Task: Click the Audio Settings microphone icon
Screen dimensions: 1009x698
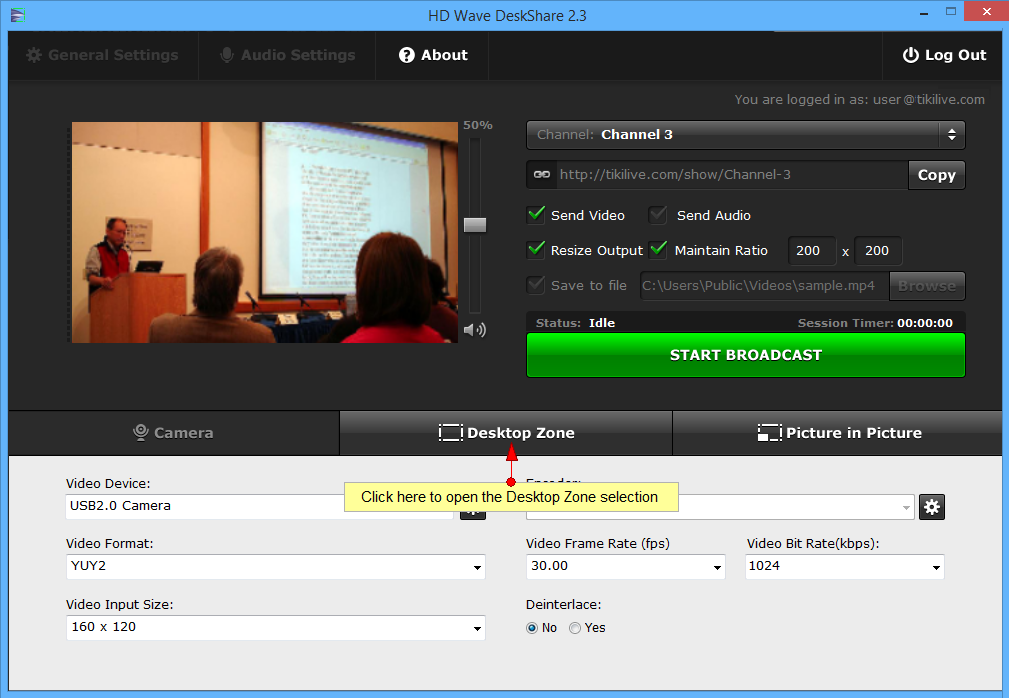Action: click(x=227, y=55)
